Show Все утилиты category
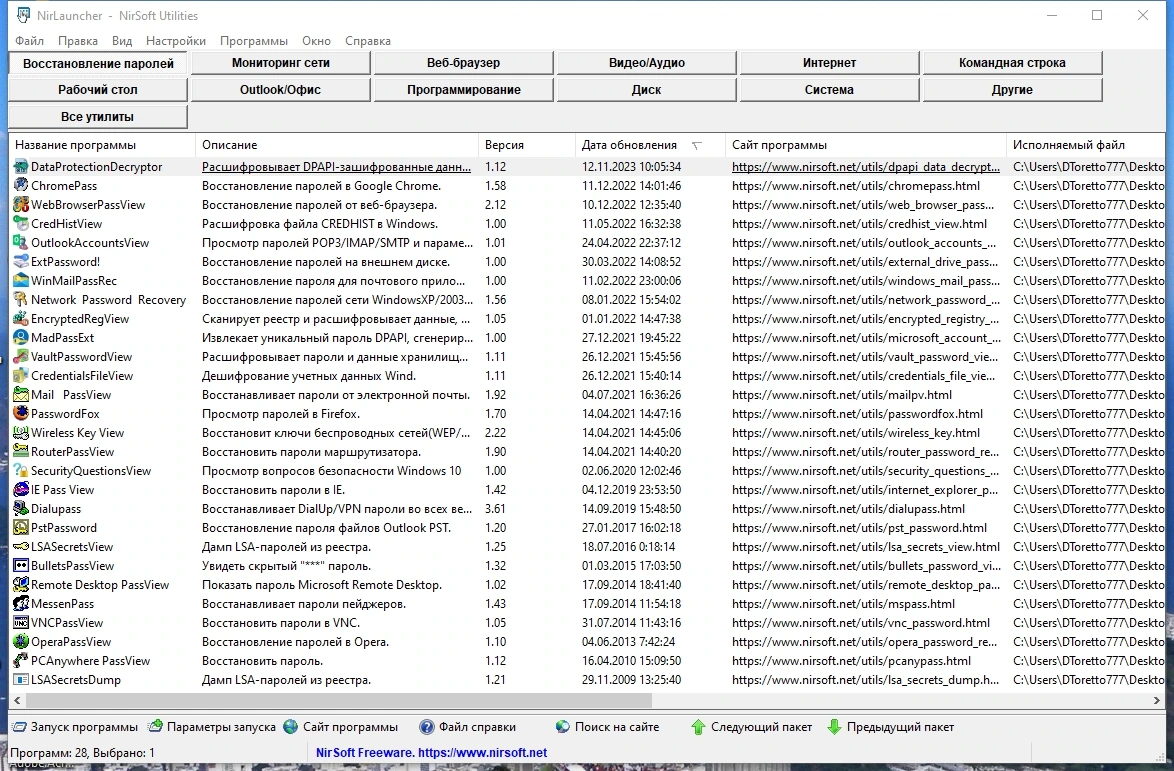This screenshot has height=771, width=1174. coord(97,117)
